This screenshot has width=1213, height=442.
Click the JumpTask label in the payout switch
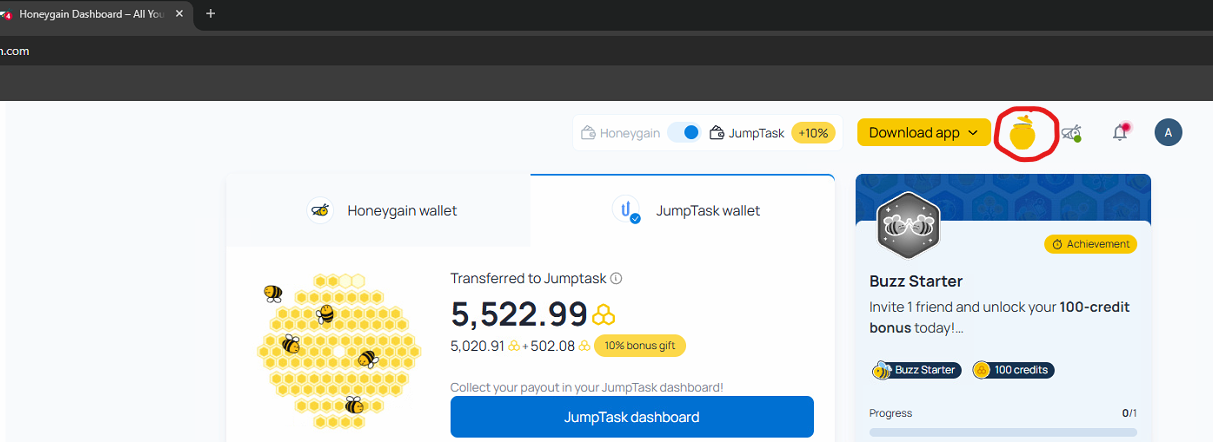(756, 133)
